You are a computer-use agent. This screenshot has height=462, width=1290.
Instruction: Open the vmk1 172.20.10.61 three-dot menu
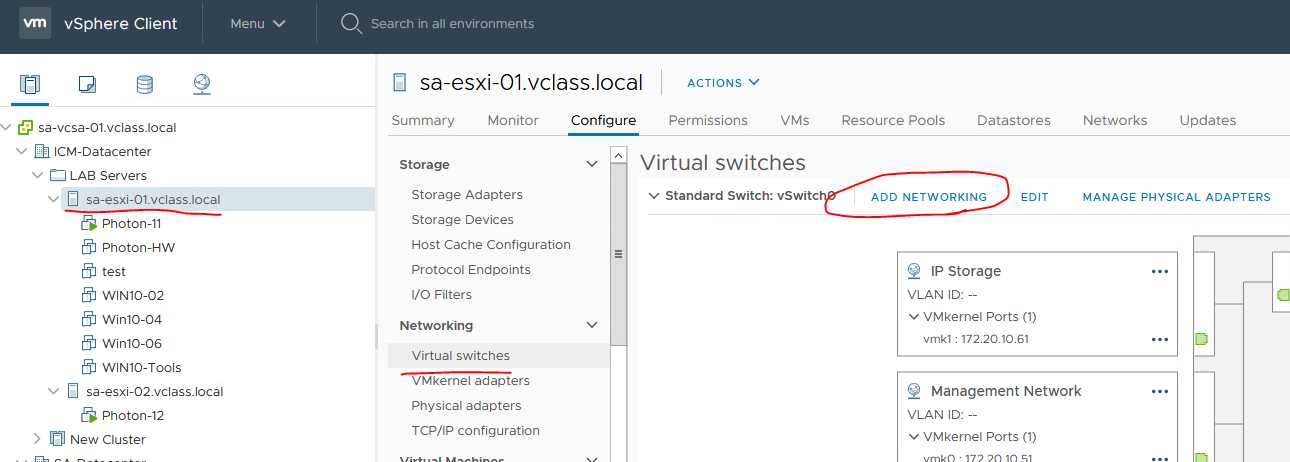1160,340
